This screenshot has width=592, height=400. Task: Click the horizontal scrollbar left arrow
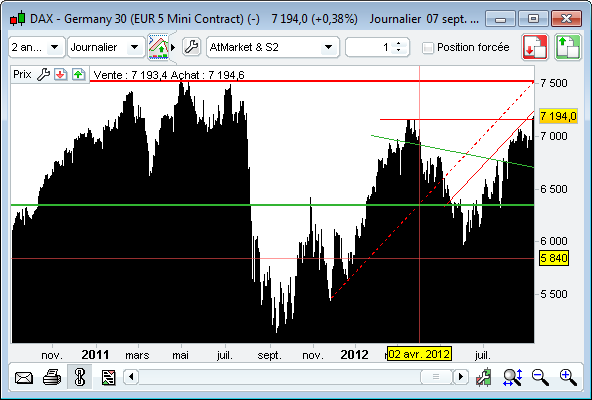[131, 377]
